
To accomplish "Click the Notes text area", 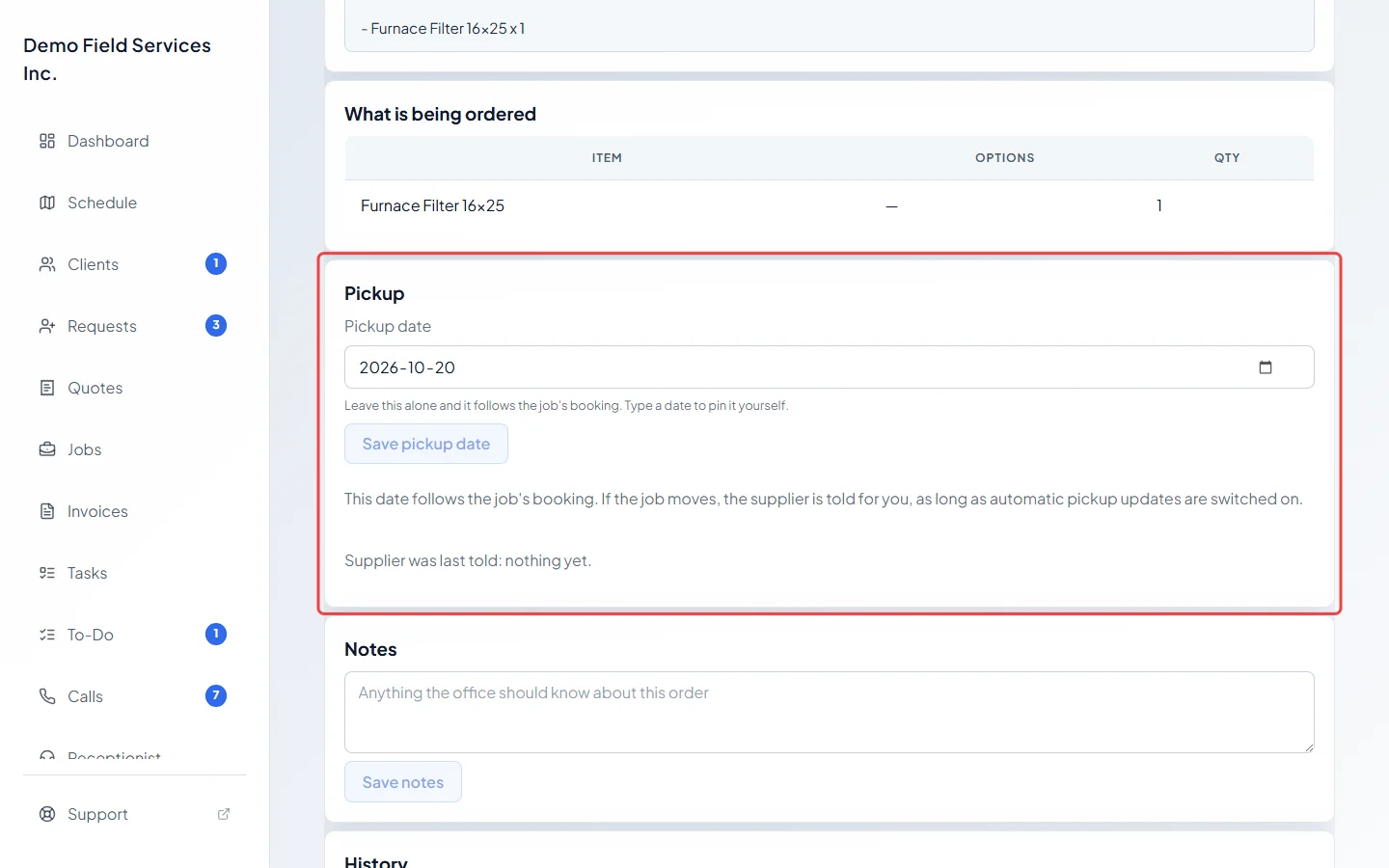I will (830, 712).
